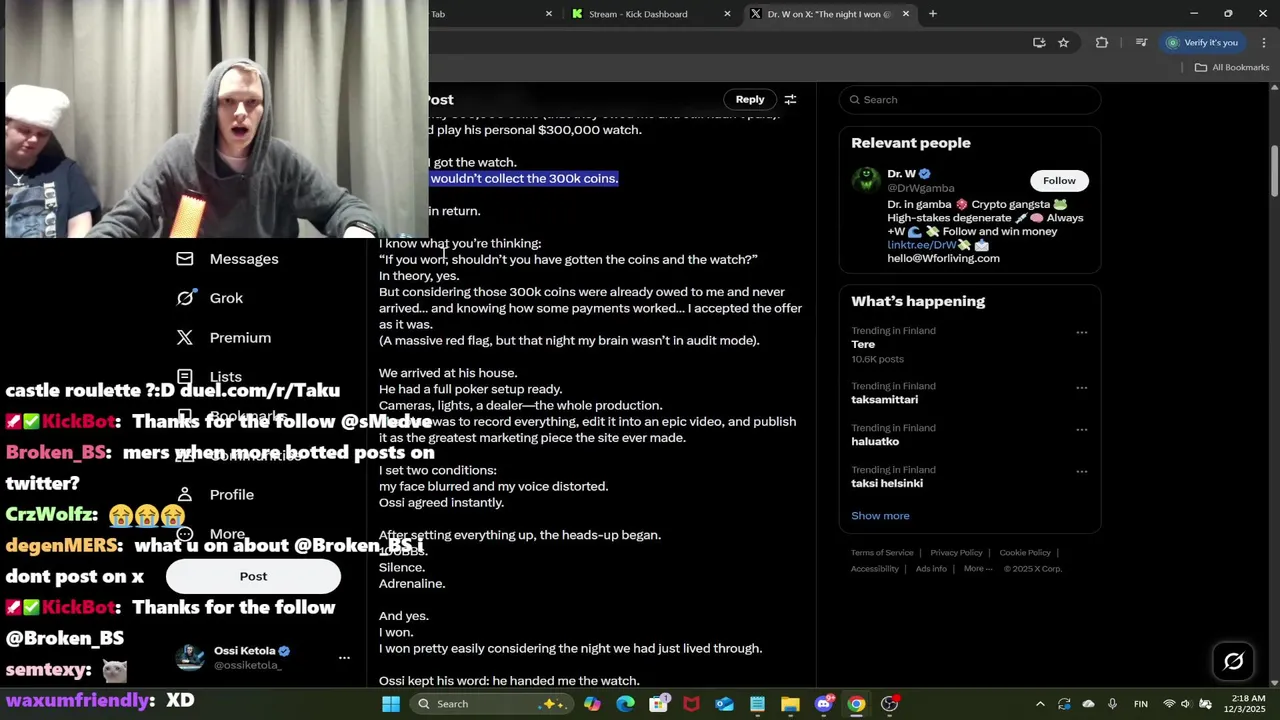Click the volume speaker tray icon

click(x=1186, y=704)
